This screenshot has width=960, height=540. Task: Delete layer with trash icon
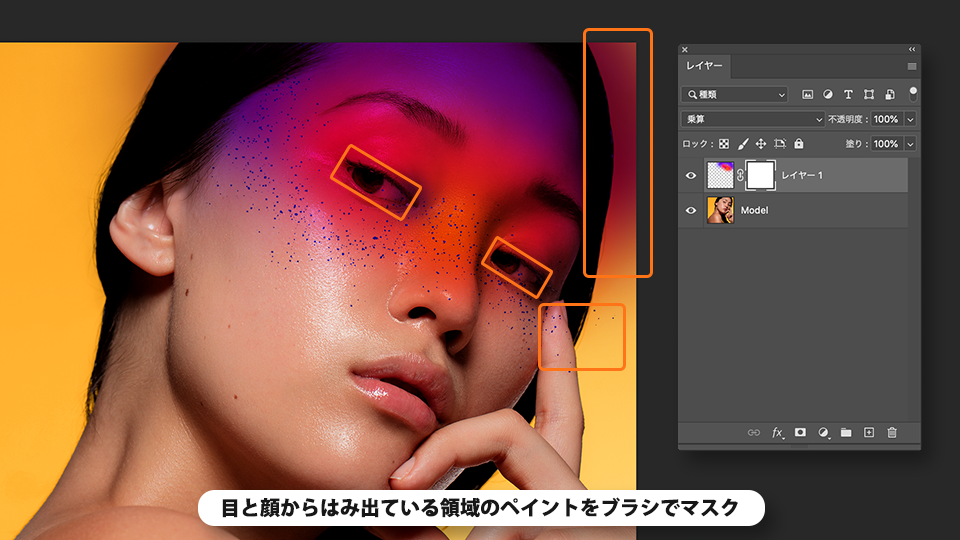(x=892, y=432)
